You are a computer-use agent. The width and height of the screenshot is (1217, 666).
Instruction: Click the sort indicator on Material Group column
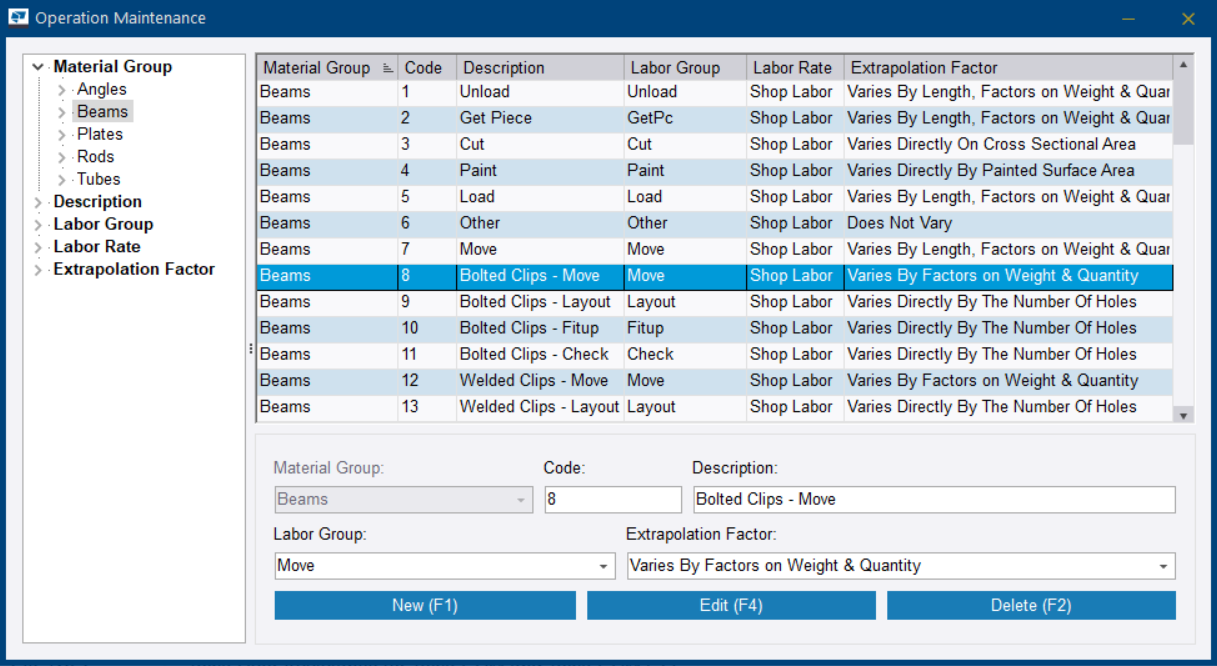(x=387, y=68)
